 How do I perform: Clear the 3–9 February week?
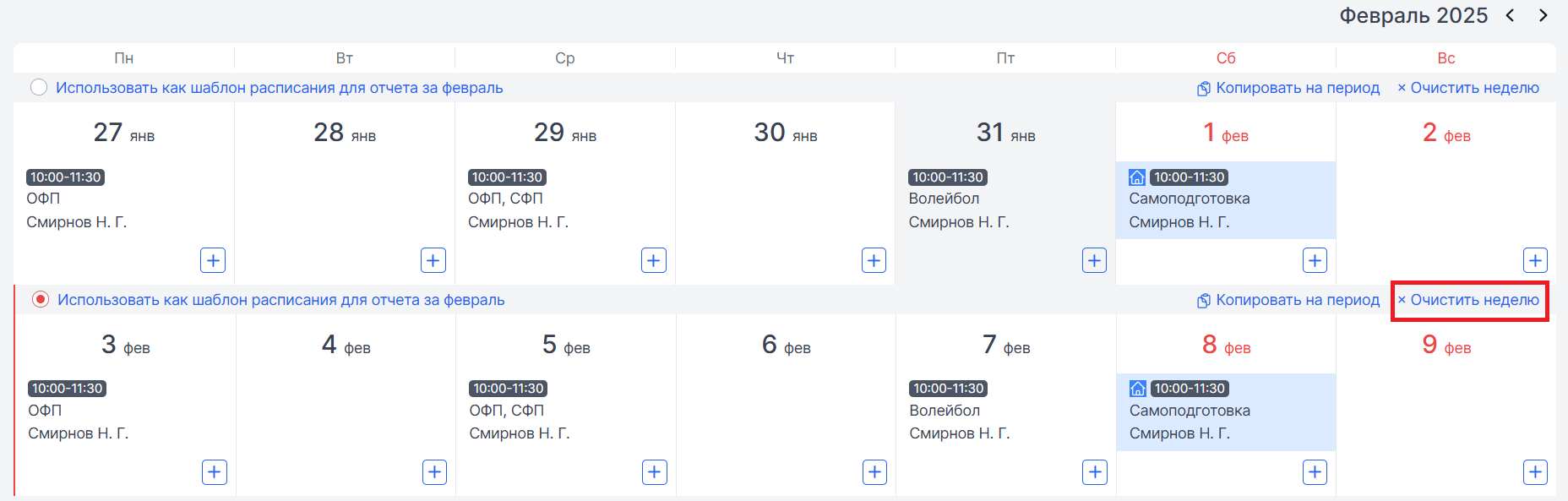pyautogui.click(x=1468, y=300)
